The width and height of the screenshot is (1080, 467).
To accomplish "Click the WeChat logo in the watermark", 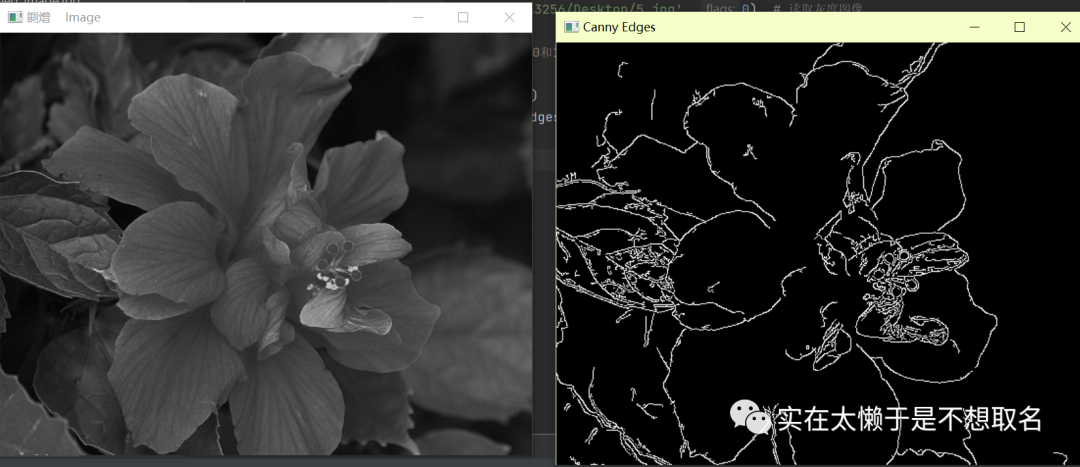I will [750, 416].
